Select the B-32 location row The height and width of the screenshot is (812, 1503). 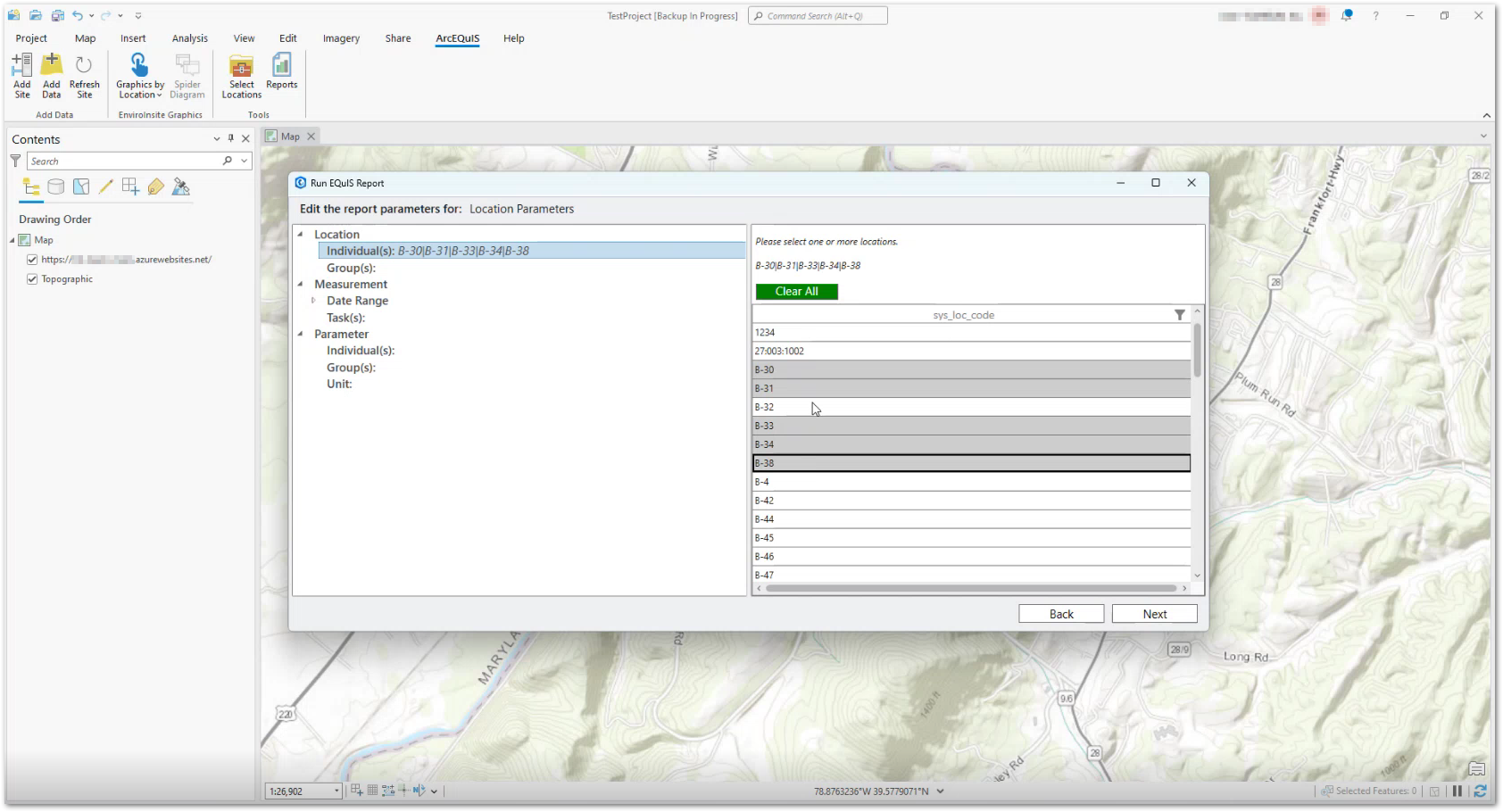click(971, 407)
